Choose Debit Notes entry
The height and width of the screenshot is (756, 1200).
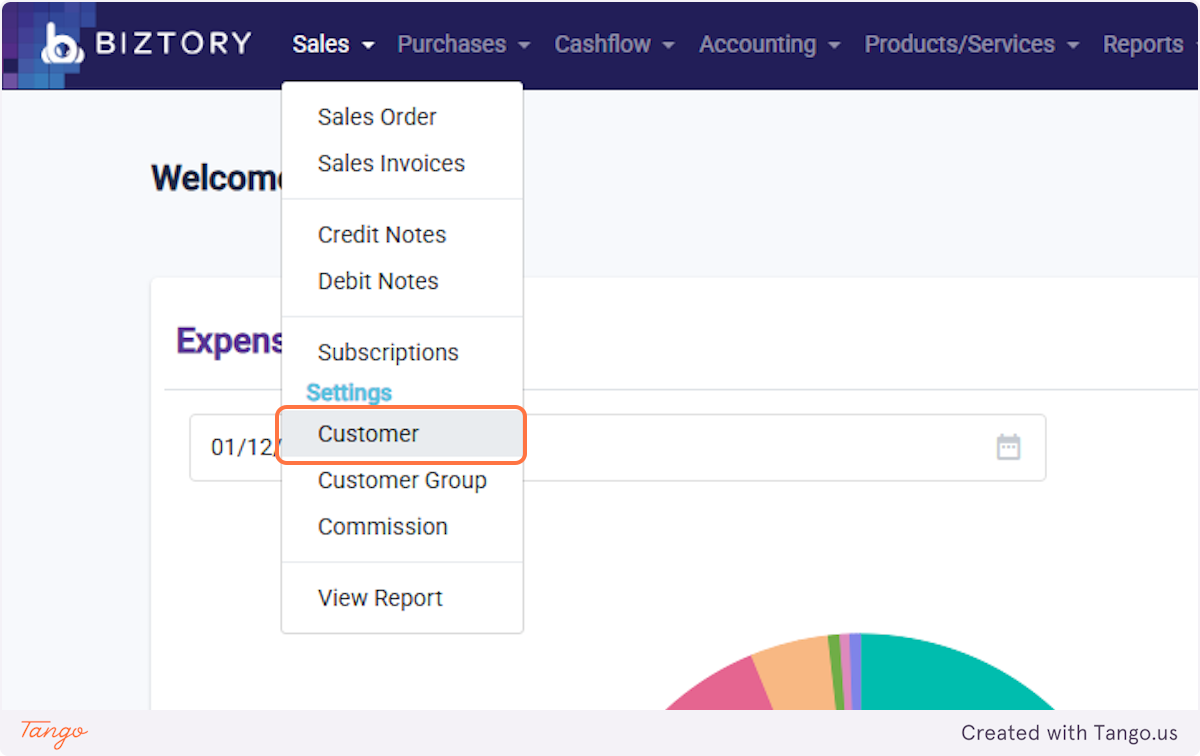coord(402,281)
